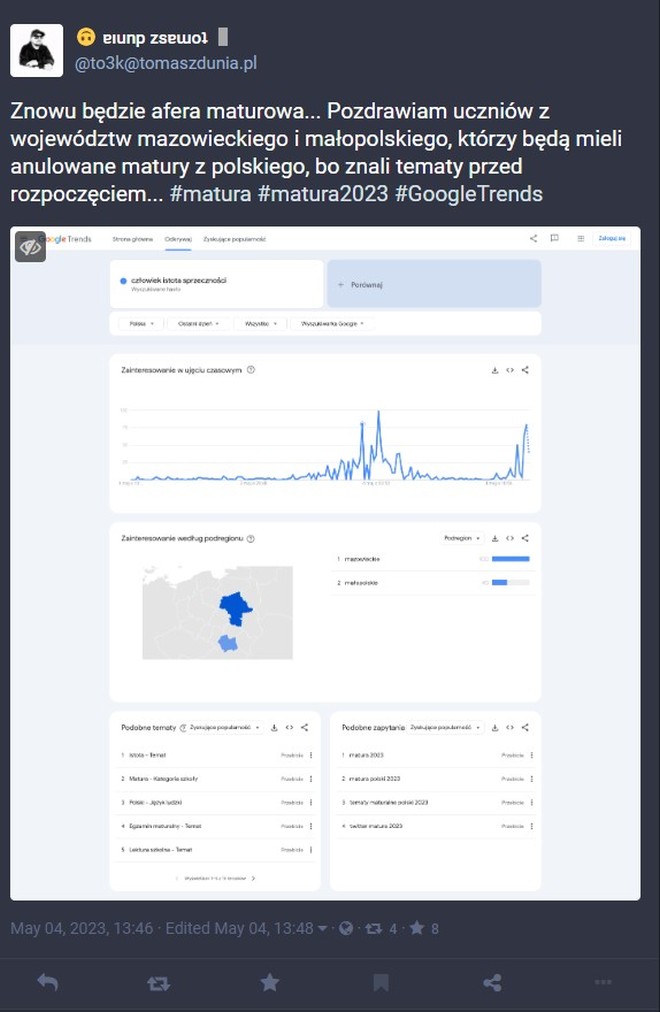This screenshot has width=660, height=1012.
Task: Favorite the post with the star icon
Action: (270, 983)
